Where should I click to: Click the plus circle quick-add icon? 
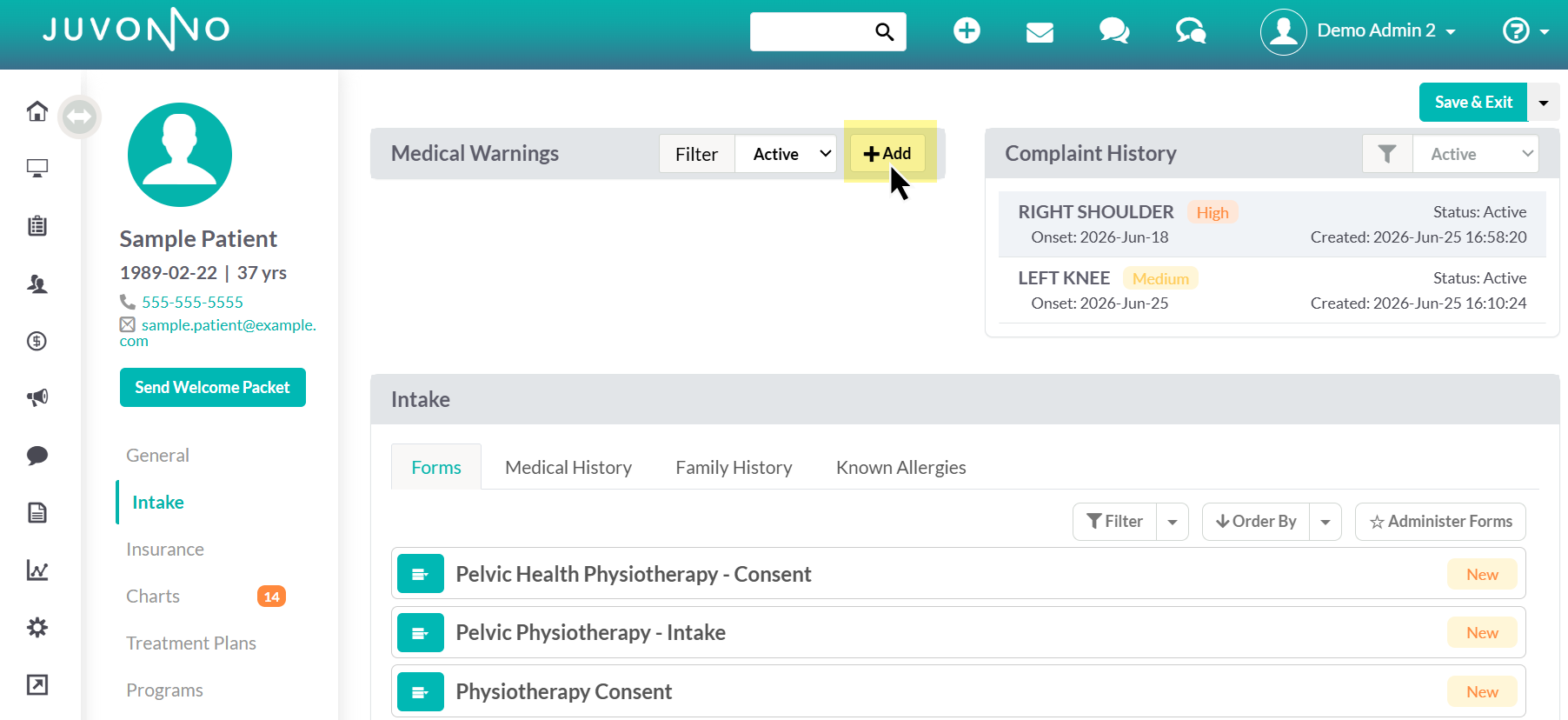pyautogui.click(x=967, y=30)
